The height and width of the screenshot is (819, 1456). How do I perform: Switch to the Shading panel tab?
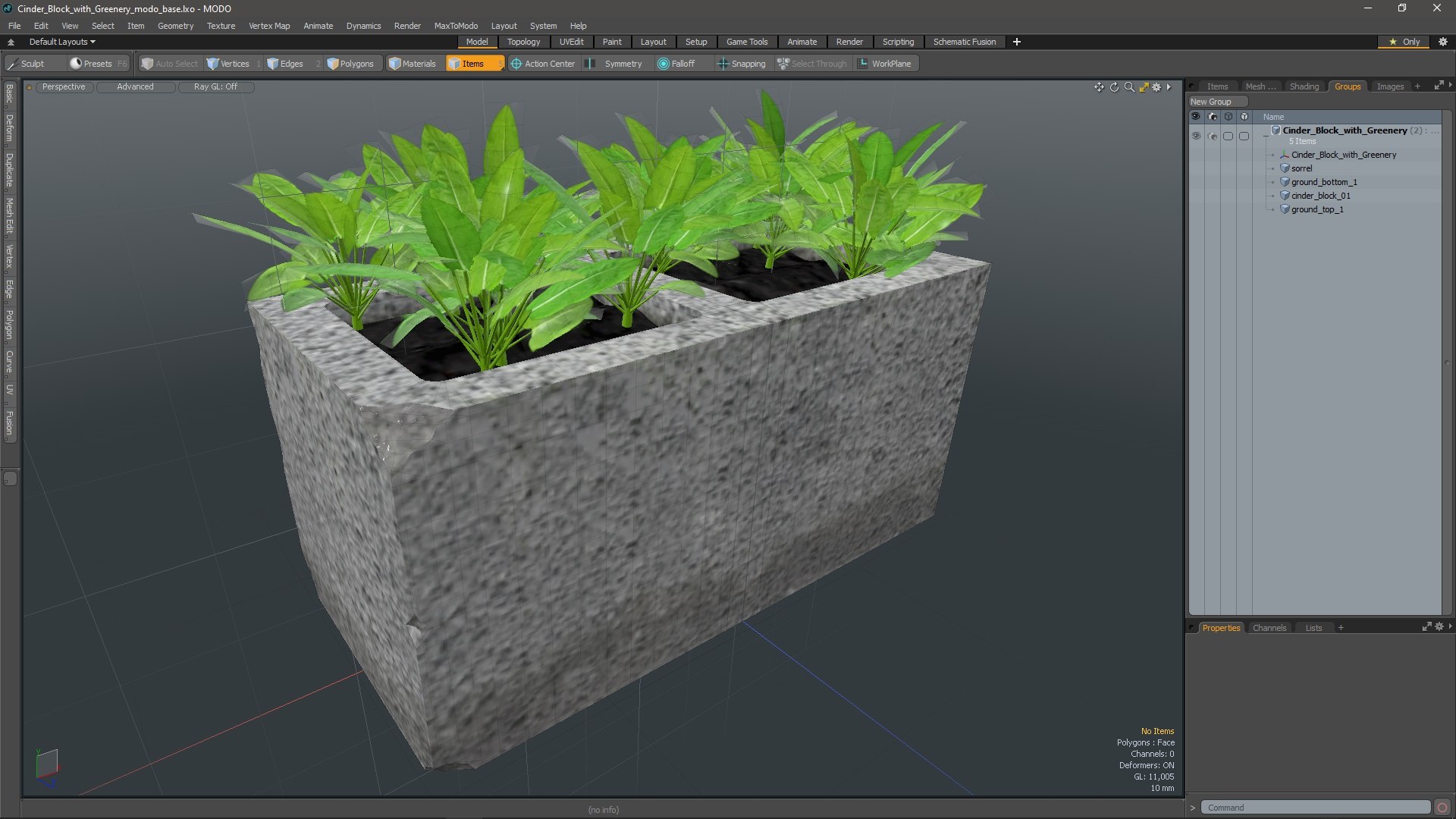point(1304,86)
